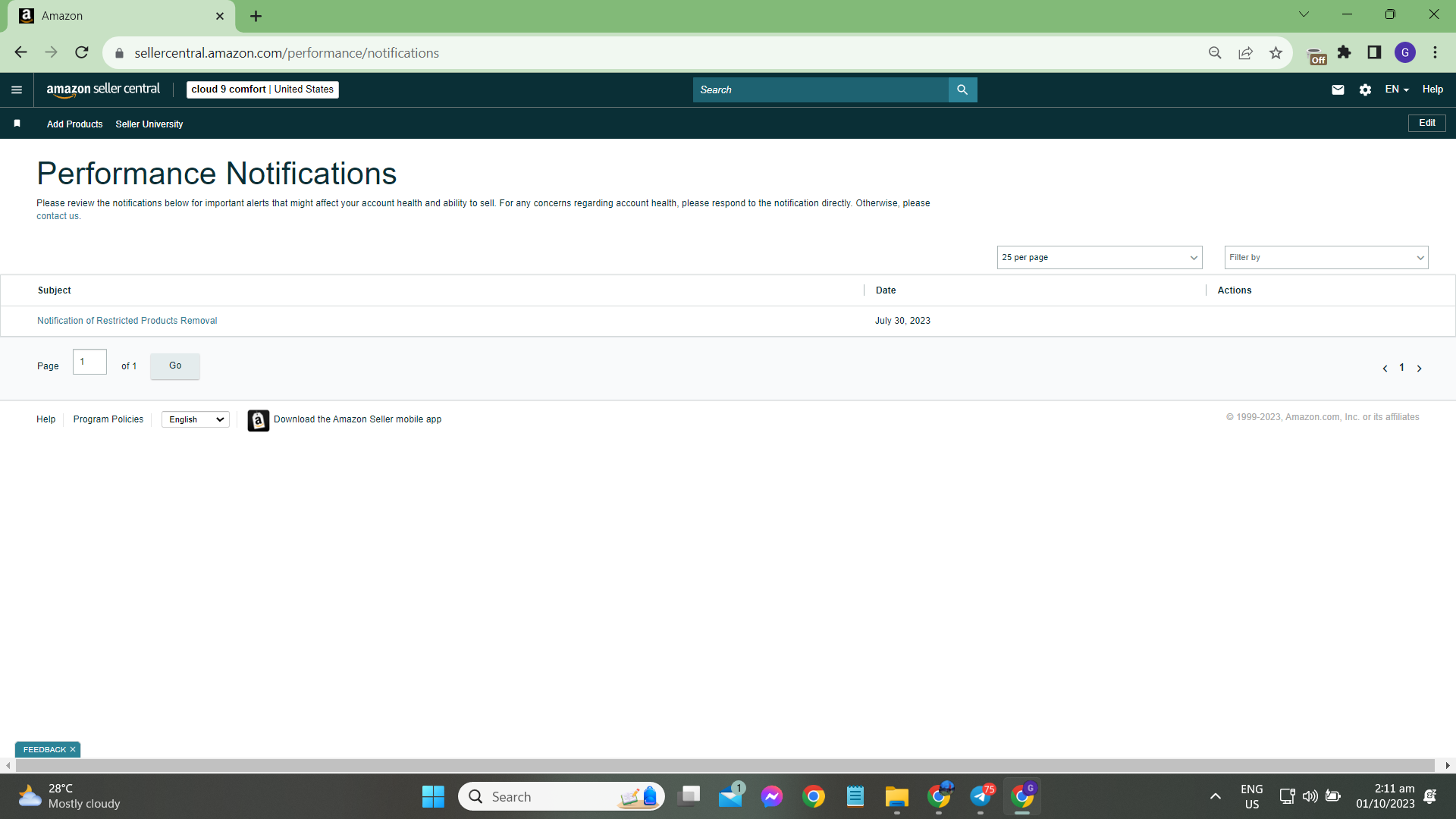Click the Windows taskbar Search box
The image size is (1456, 819).
coord(561,796)
